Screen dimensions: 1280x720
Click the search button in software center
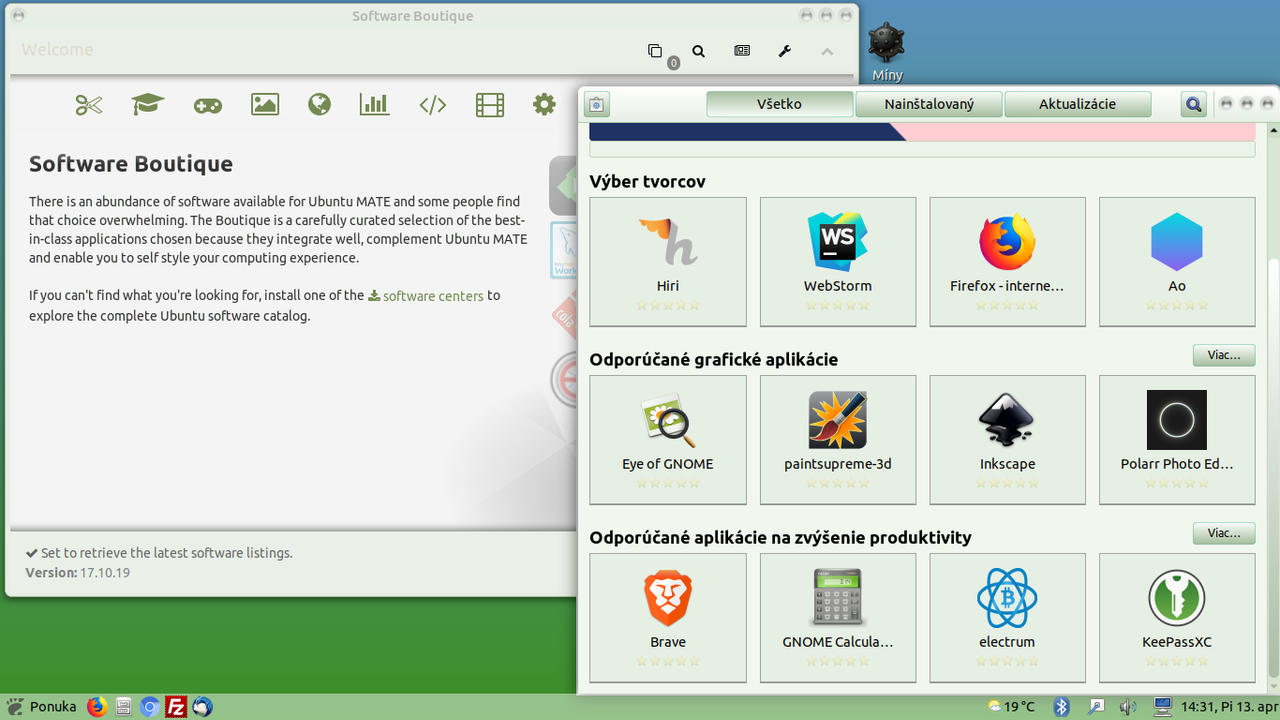[1194, 104]
